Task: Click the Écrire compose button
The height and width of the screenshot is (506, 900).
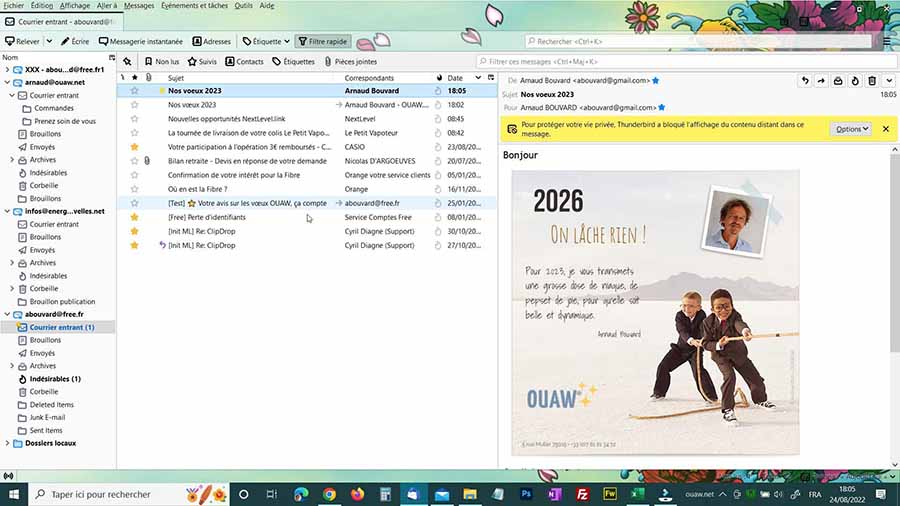Action: [75, 42]
